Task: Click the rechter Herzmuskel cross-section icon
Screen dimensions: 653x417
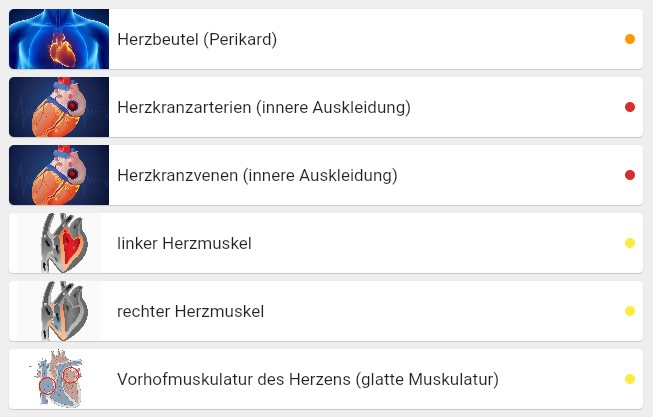Action: [x=59, y=311]
